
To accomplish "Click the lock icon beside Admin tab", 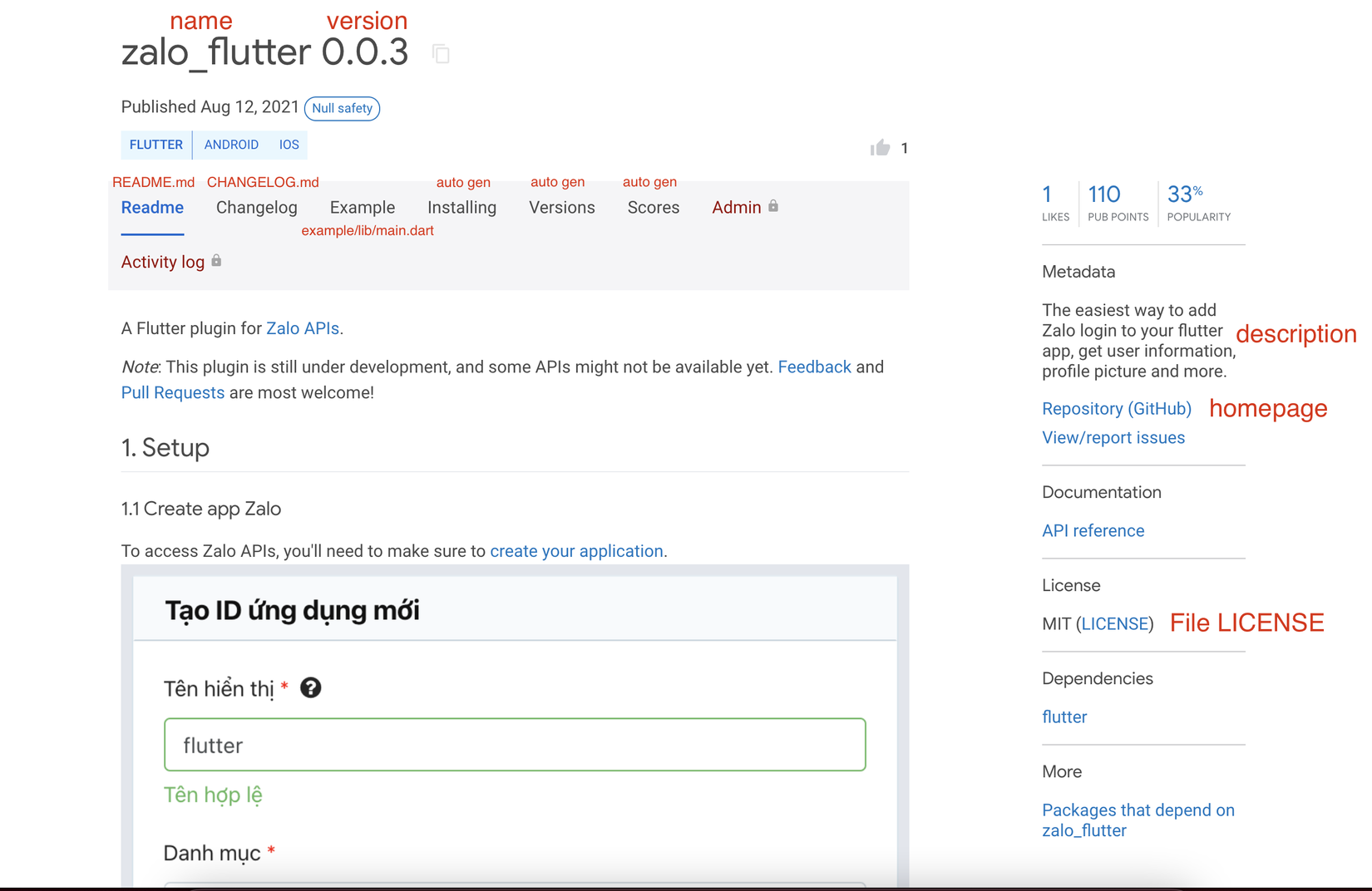I will (773, 207).
